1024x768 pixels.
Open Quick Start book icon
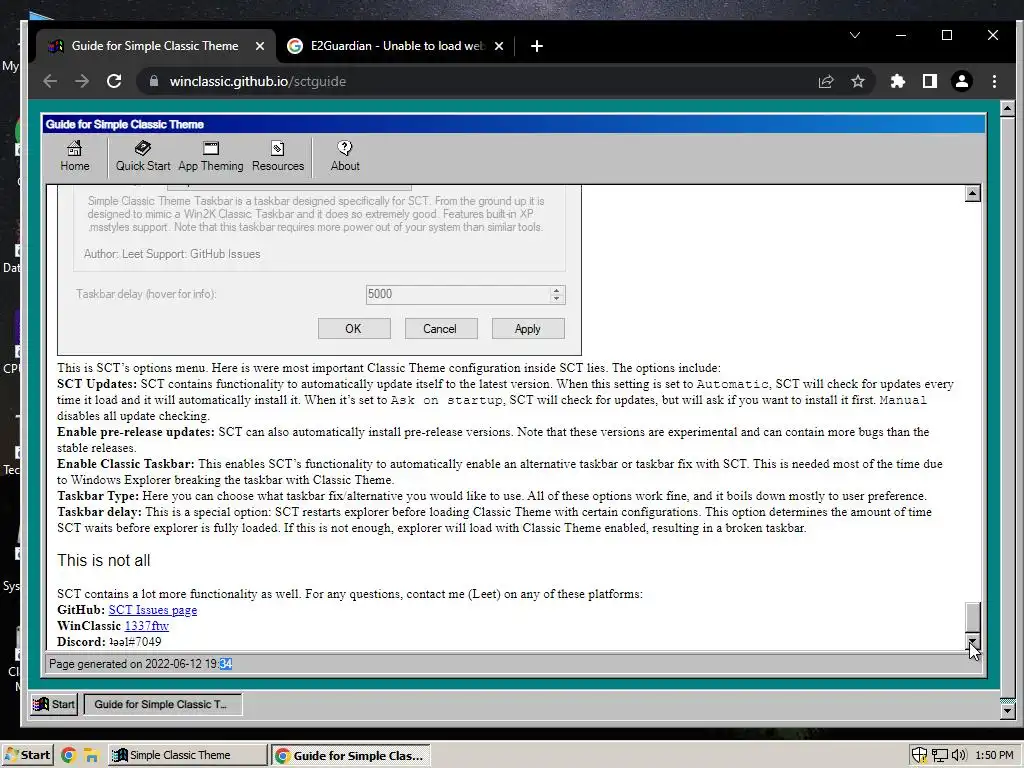pos(143,156)
